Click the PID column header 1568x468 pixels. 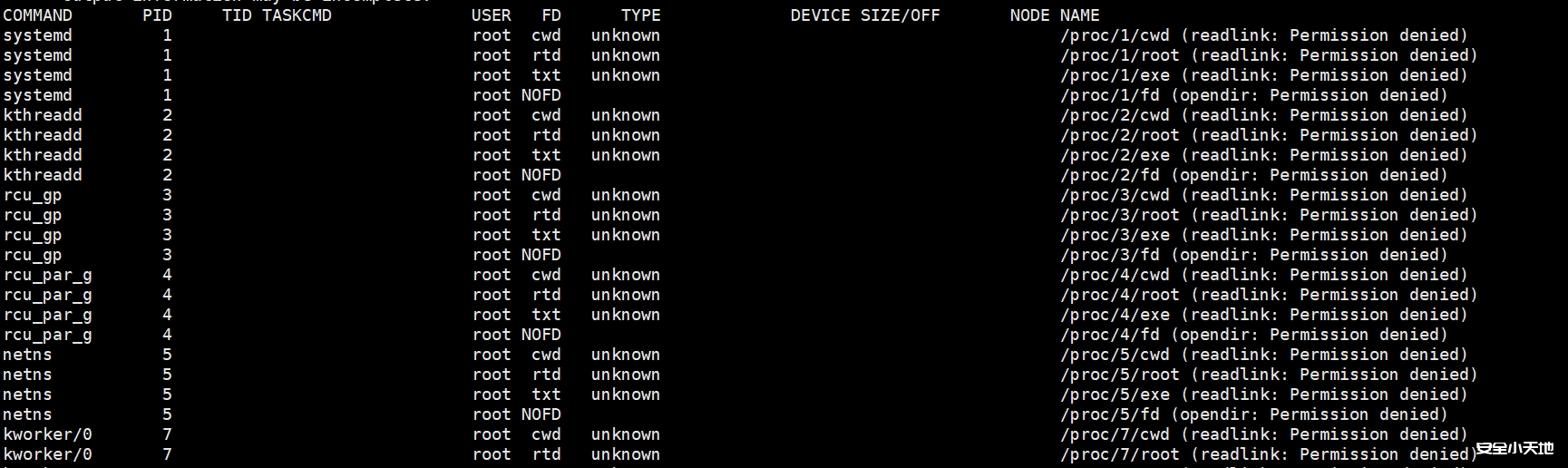pos(157,15)
